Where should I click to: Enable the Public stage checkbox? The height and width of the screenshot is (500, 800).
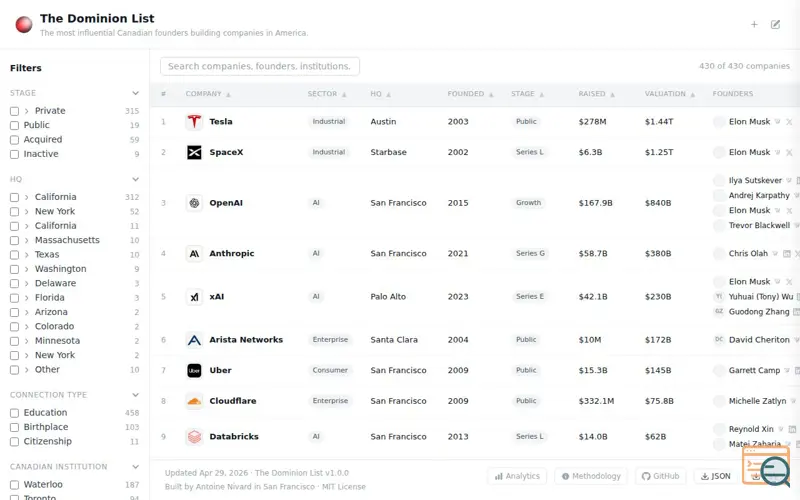click(14, 126)
